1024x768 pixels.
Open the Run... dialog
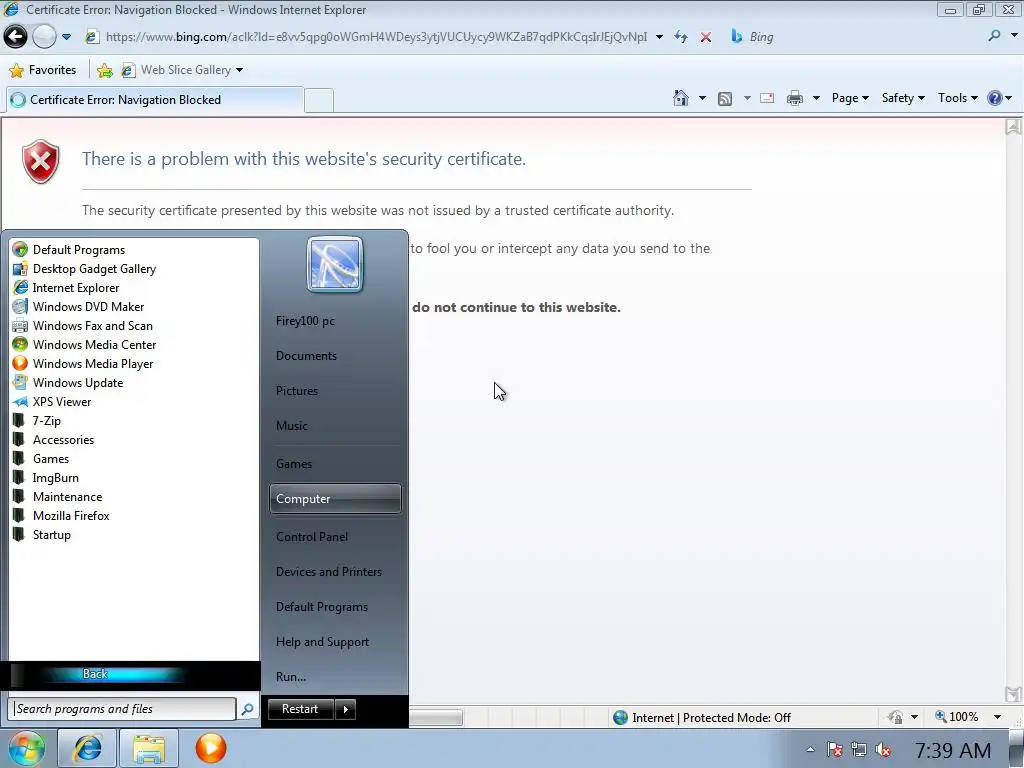335,677
